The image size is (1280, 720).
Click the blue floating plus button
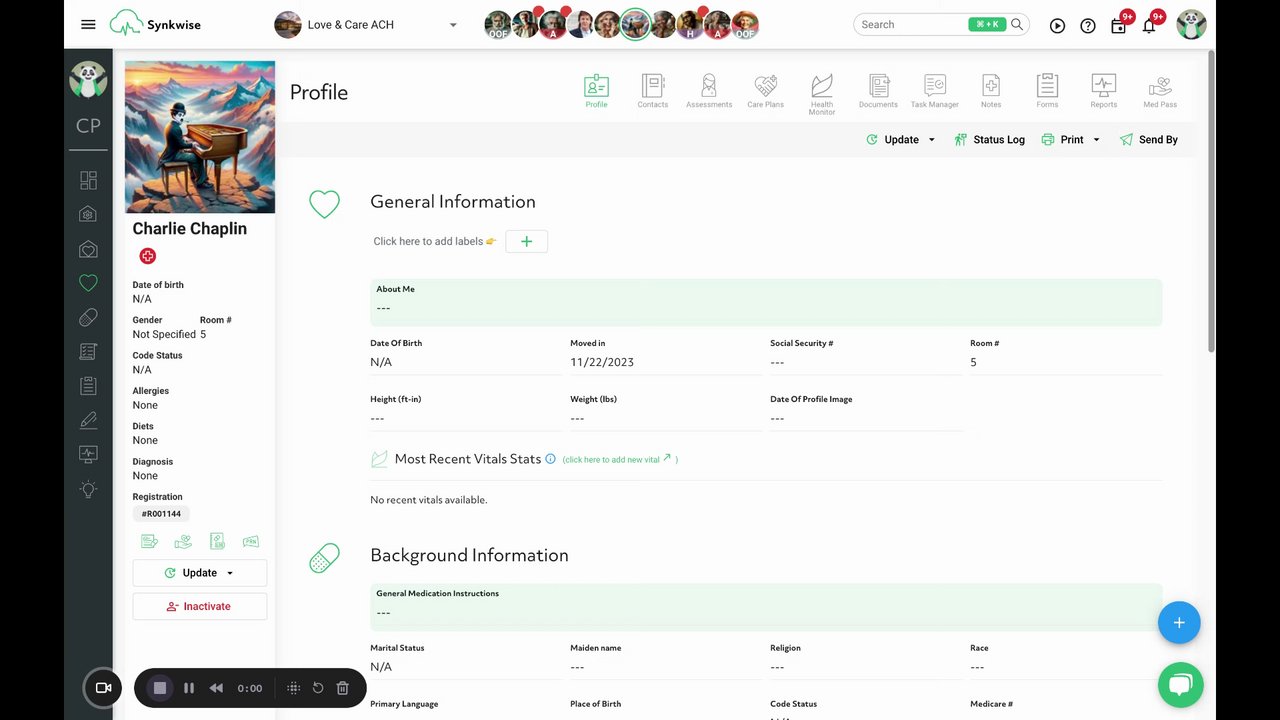[1179, 622]
